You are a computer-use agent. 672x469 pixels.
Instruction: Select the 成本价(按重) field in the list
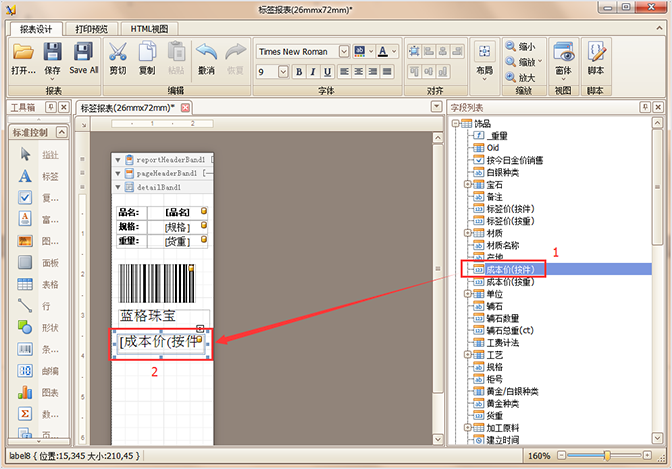click(x=510, y=282)
